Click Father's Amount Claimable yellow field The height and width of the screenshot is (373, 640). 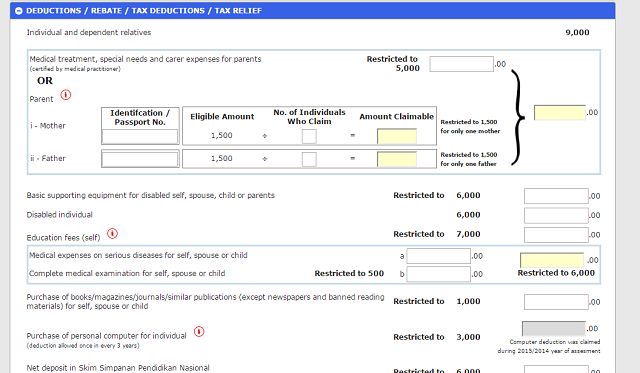tap(397, 159)
